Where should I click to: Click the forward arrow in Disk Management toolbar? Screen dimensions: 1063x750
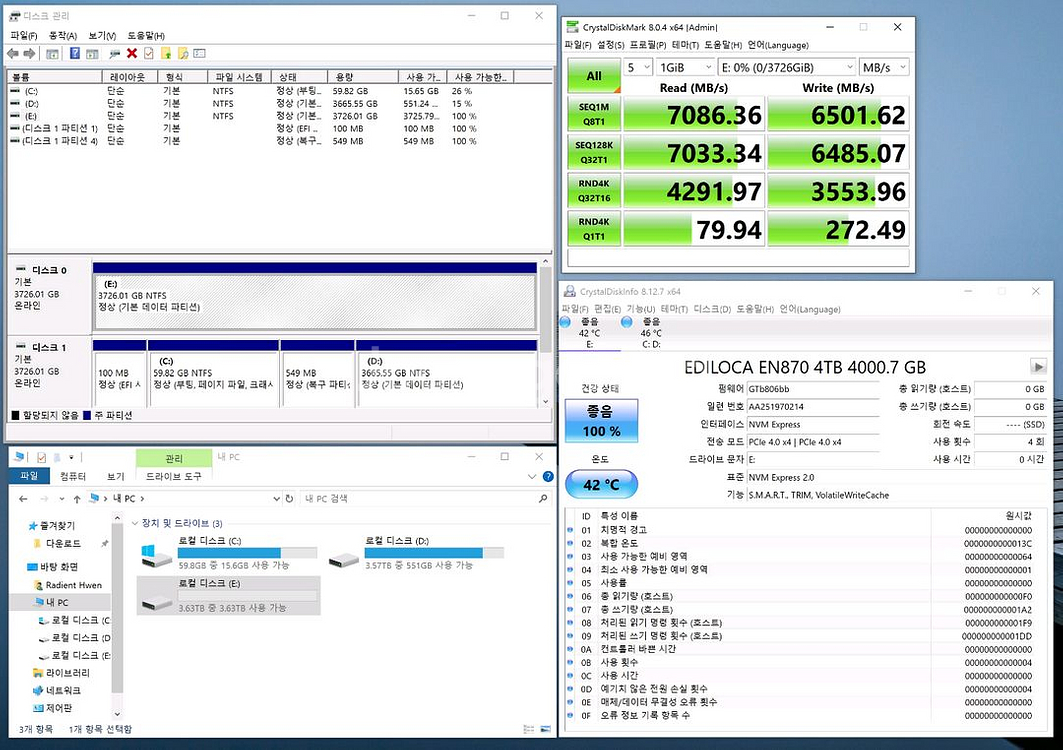pyautogui.click(x=29, y=54)
